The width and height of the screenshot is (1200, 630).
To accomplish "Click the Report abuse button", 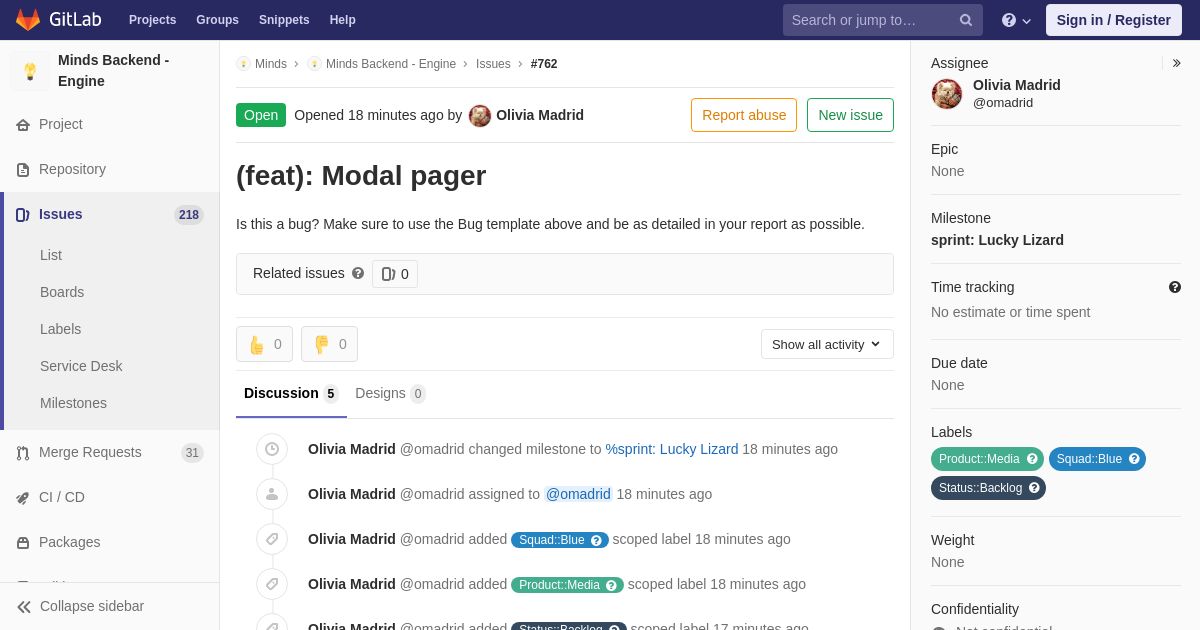I will point(744,115).
